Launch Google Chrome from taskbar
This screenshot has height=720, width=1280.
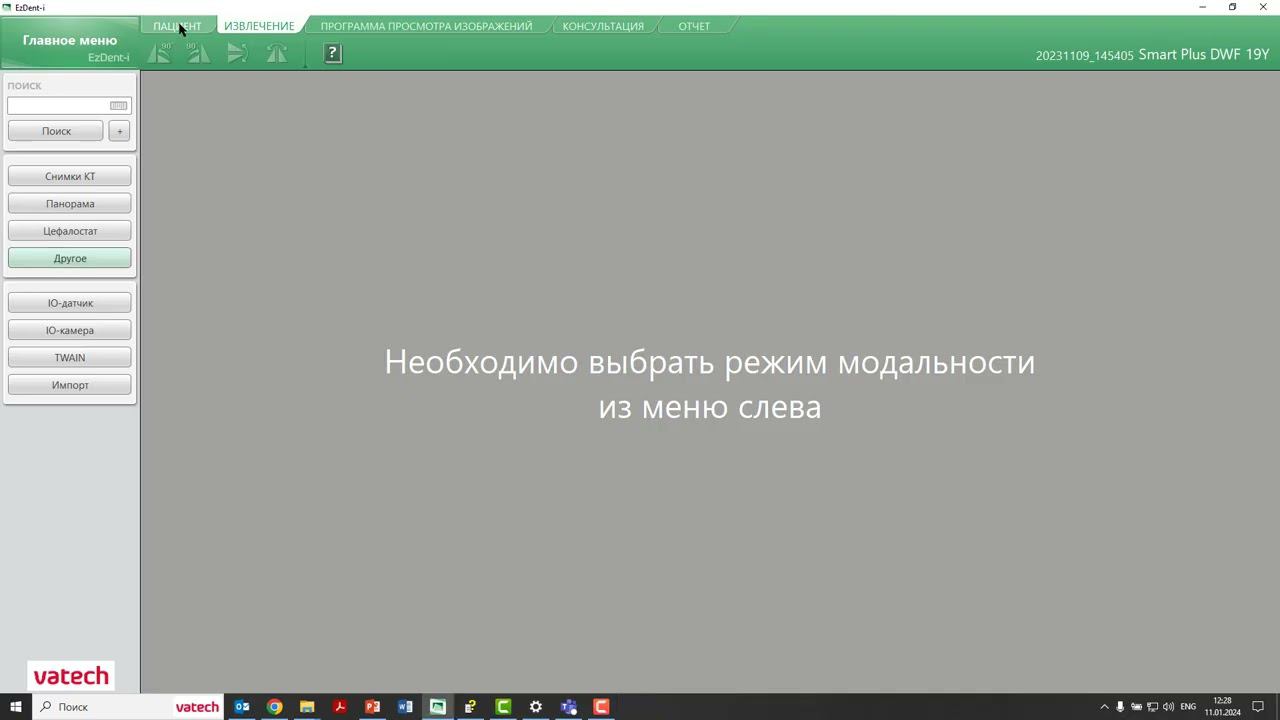click(274, 707)
